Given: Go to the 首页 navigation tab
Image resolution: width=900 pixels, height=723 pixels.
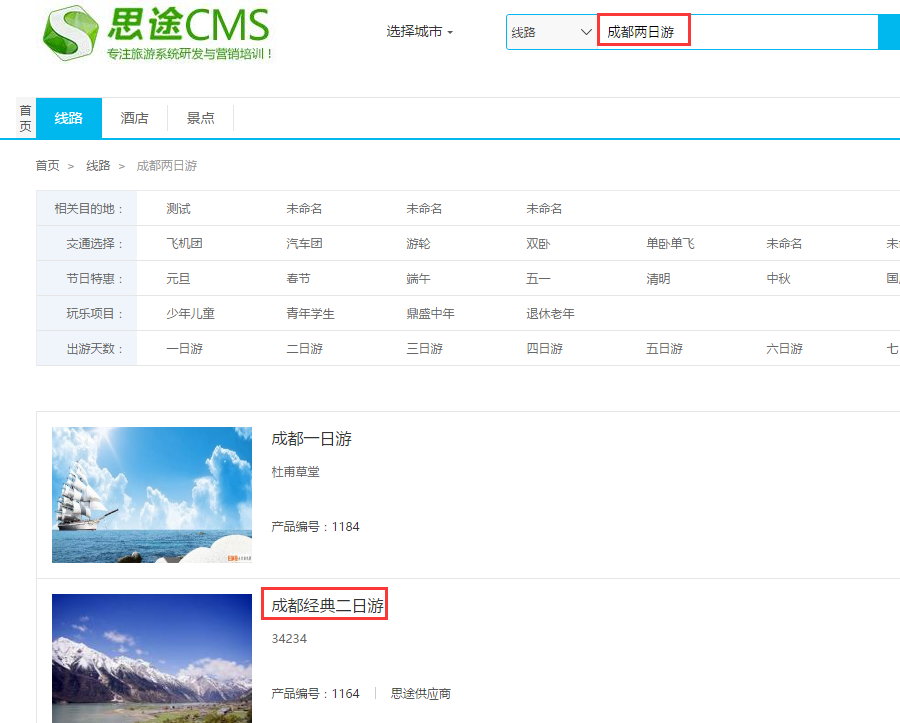Looking at the screenshot, I should click(26, 118).
